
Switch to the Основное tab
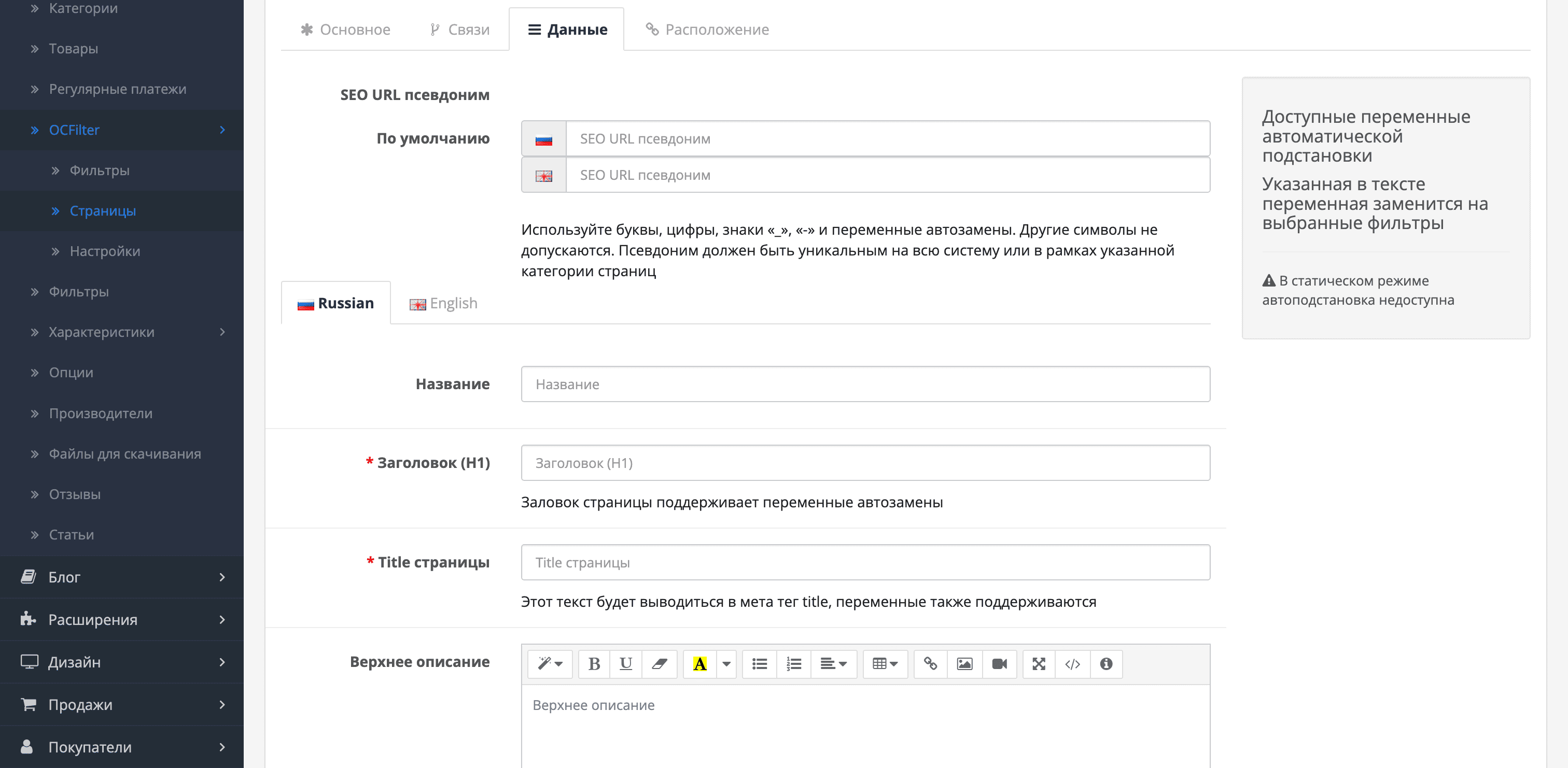pyautogui.click(x=346, y=29)
